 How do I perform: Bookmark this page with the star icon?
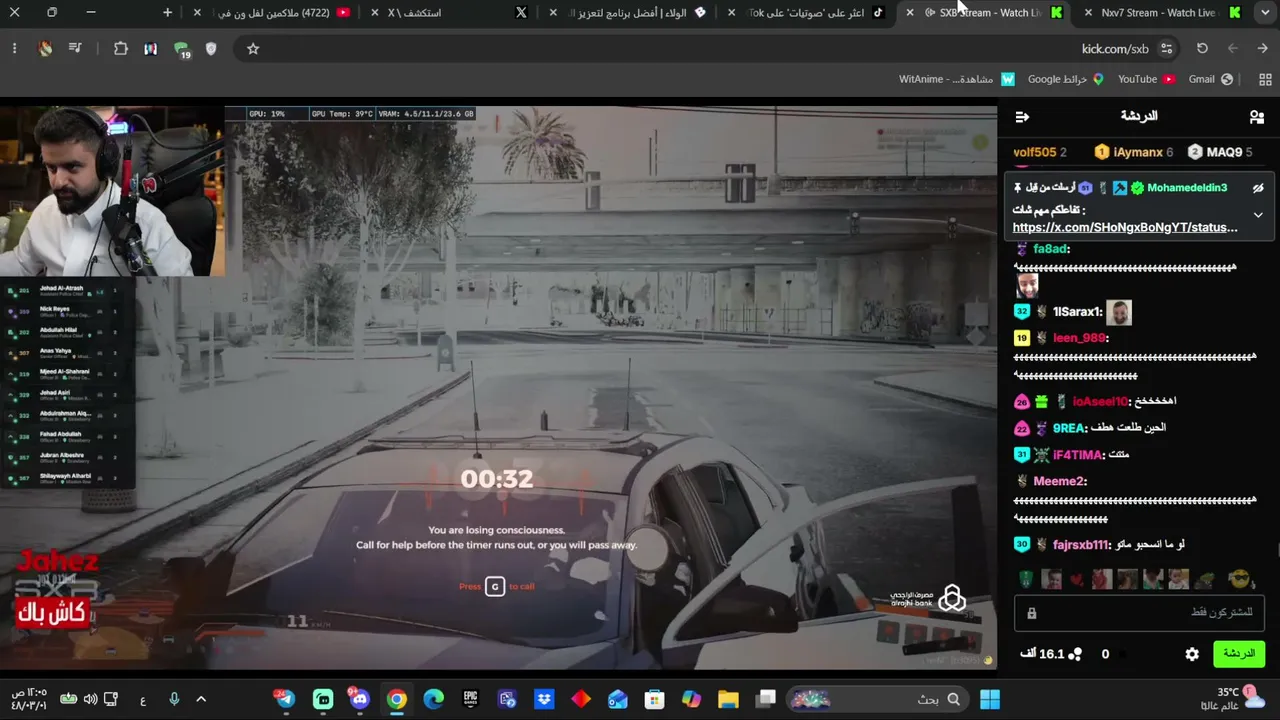pyautogui.click(x=253, y=49)
